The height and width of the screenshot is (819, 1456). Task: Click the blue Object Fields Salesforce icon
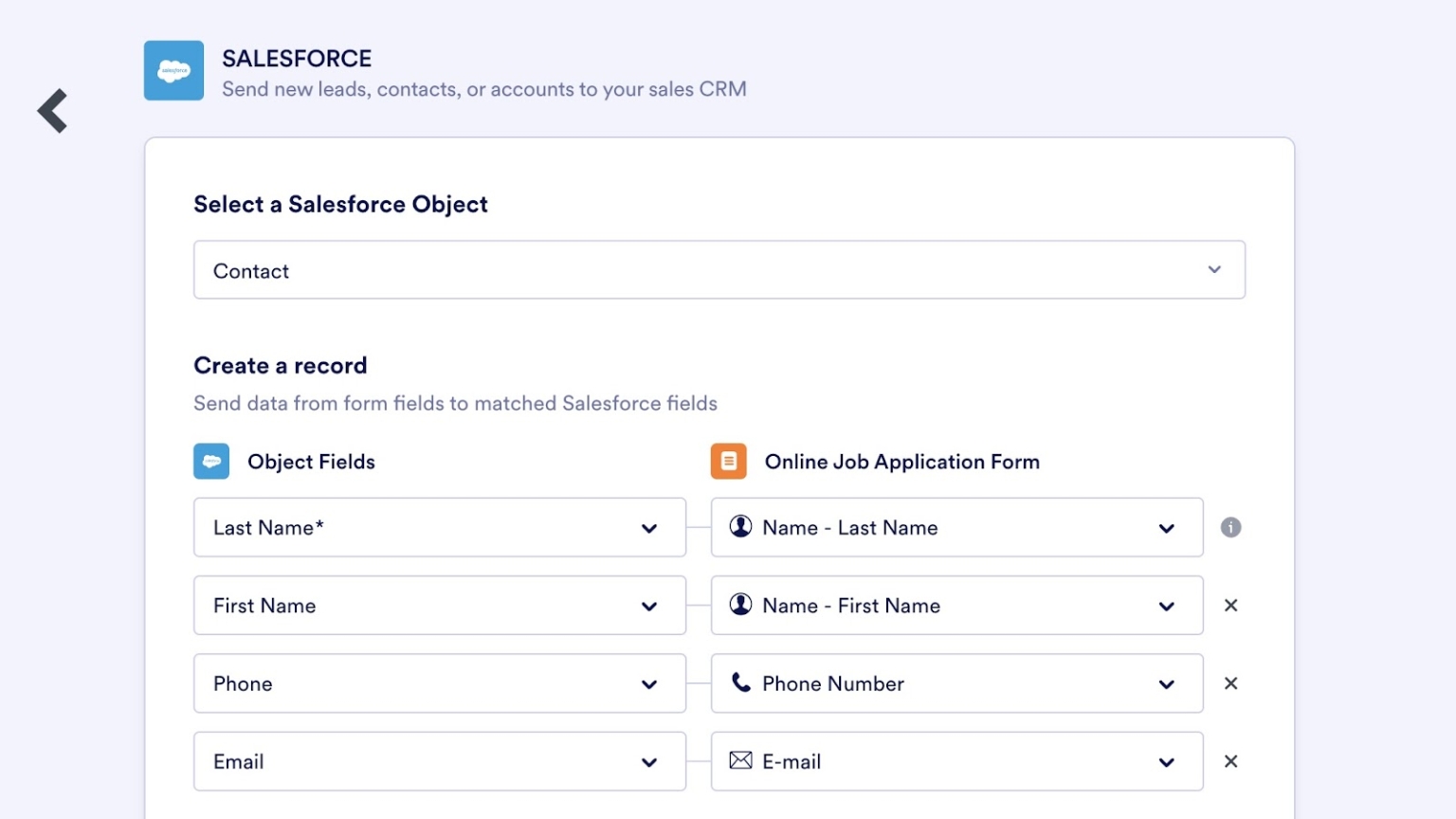tap(211, 462)
